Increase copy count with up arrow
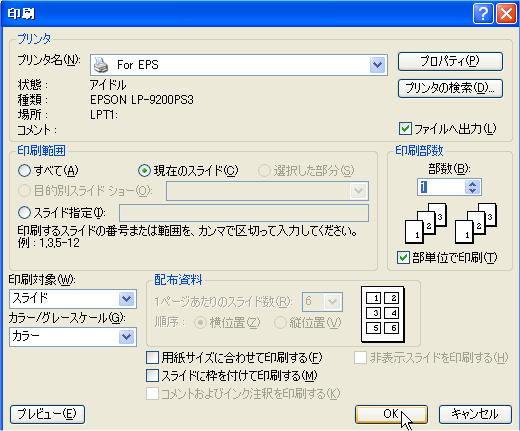 click(472, 183)
